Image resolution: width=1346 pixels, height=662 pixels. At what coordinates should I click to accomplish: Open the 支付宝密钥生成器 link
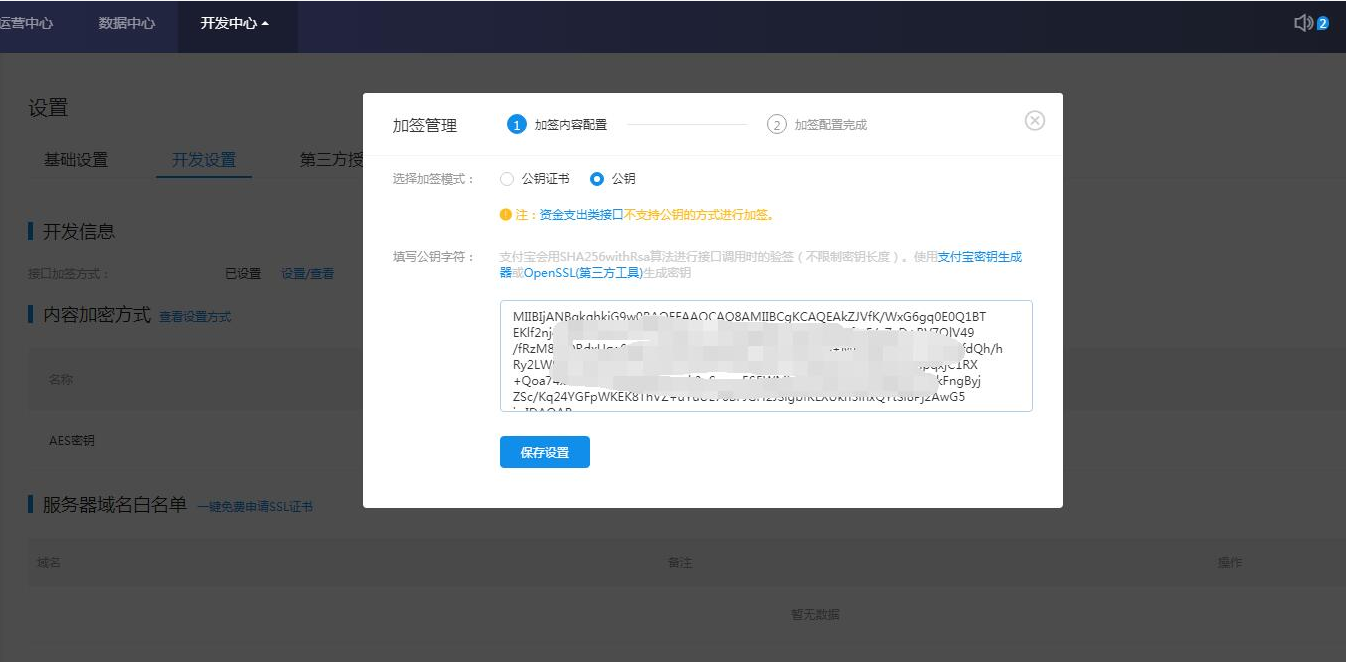(x=979, y=257)
